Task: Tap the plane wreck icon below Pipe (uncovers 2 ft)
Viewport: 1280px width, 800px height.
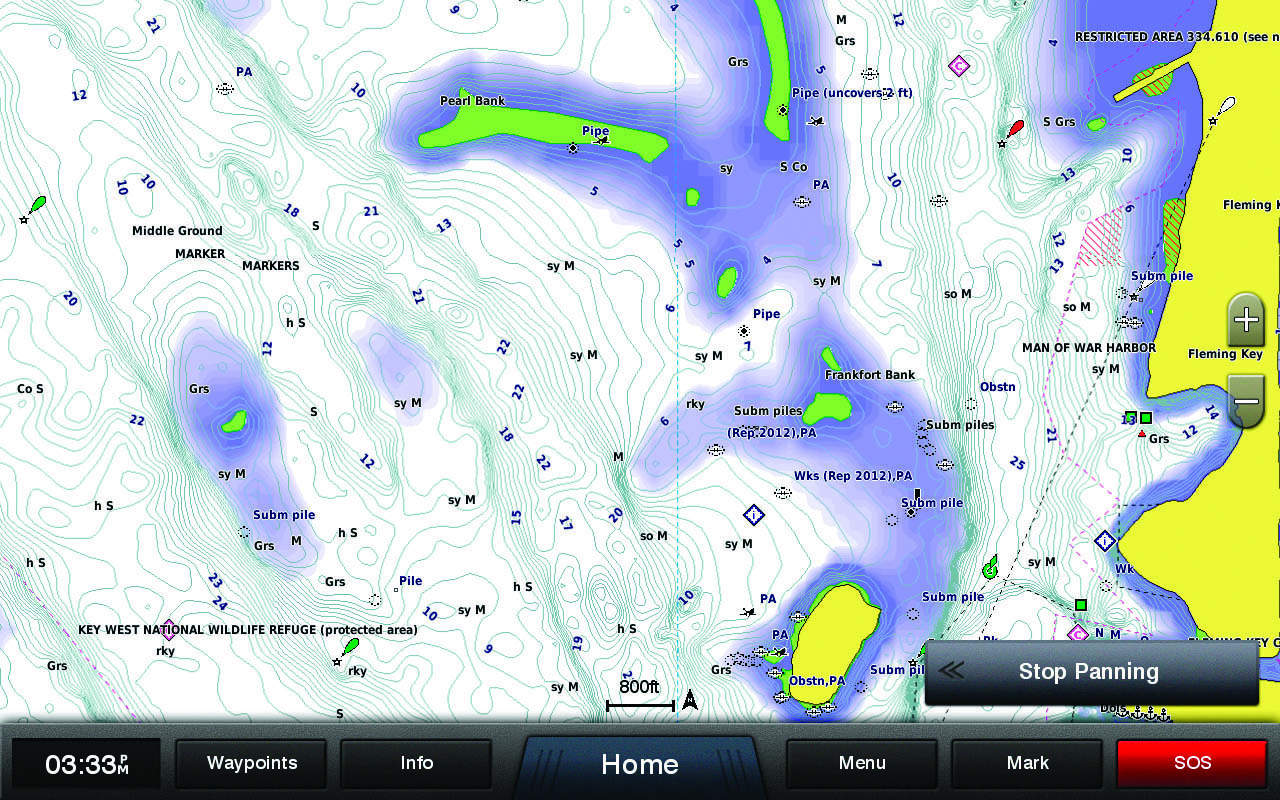Action: click(x=816, y=121)
